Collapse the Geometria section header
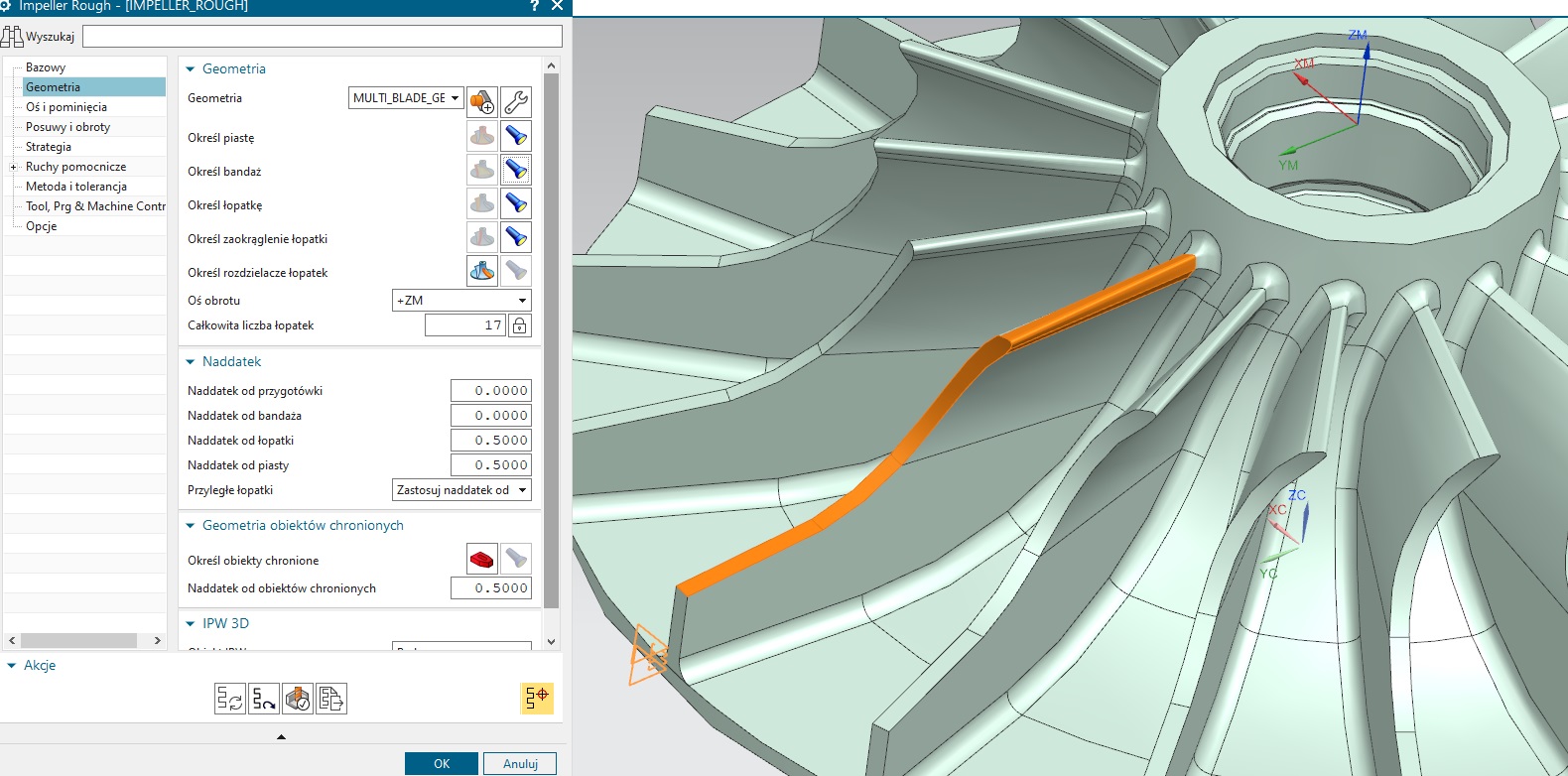The height and width of the screenshot is (776, 1568). 191,69
